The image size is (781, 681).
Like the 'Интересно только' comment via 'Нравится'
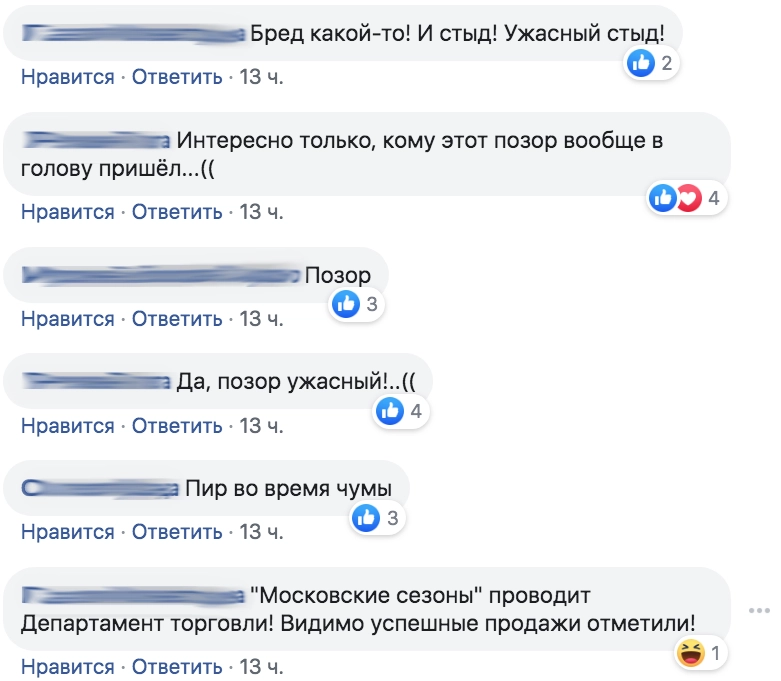pos(68,212)
